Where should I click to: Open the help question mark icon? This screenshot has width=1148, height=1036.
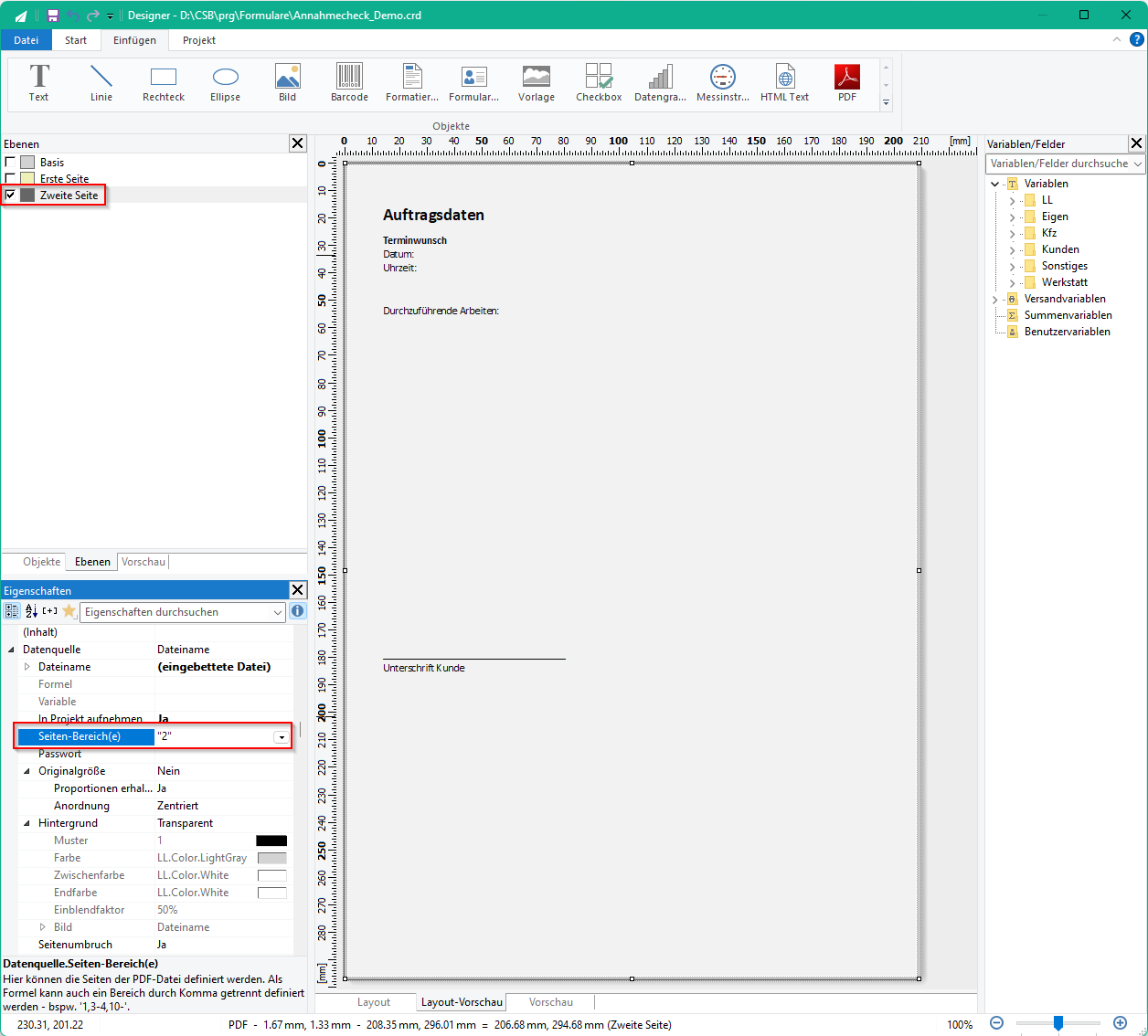click(1136, 39)
